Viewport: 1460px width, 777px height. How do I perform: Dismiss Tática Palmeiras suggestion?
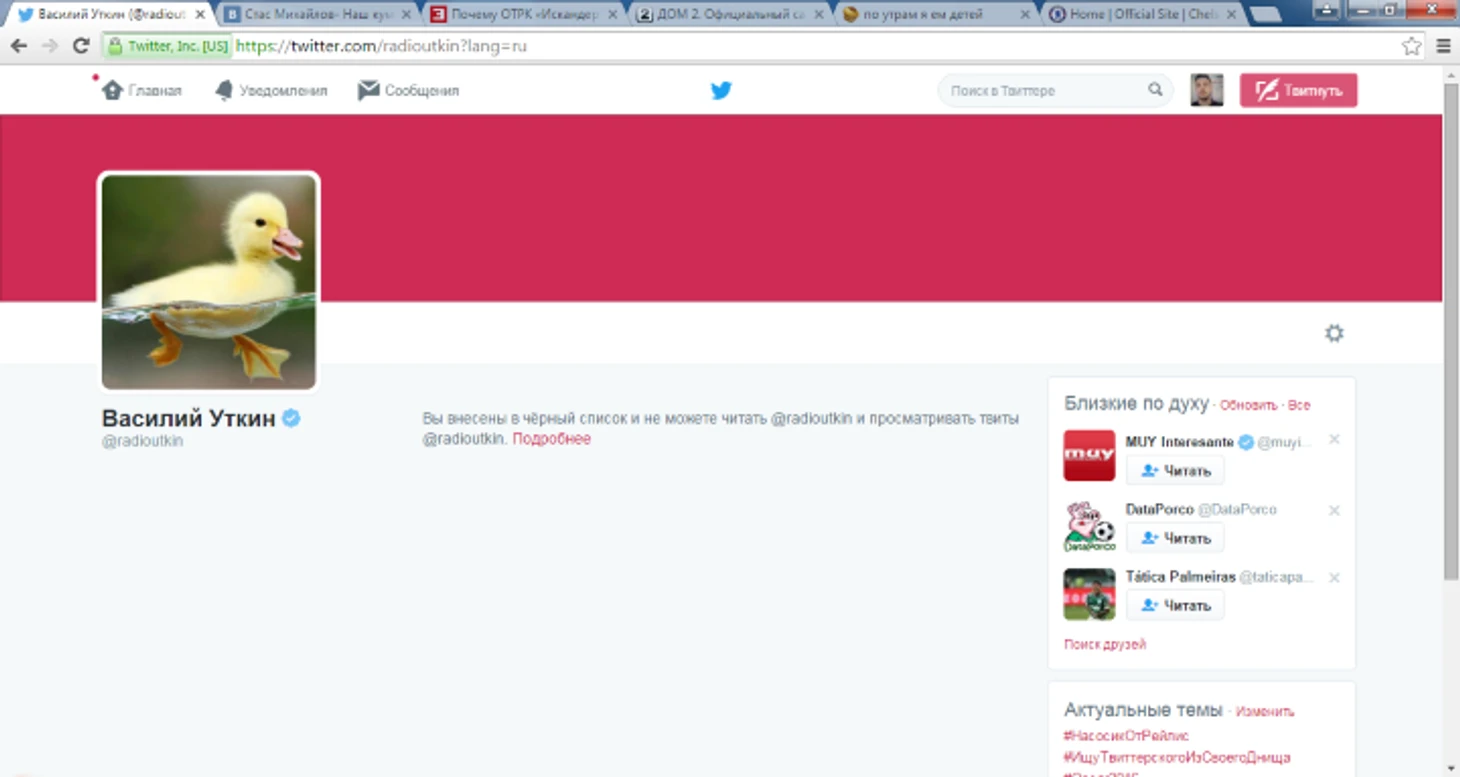point(1334,577)
